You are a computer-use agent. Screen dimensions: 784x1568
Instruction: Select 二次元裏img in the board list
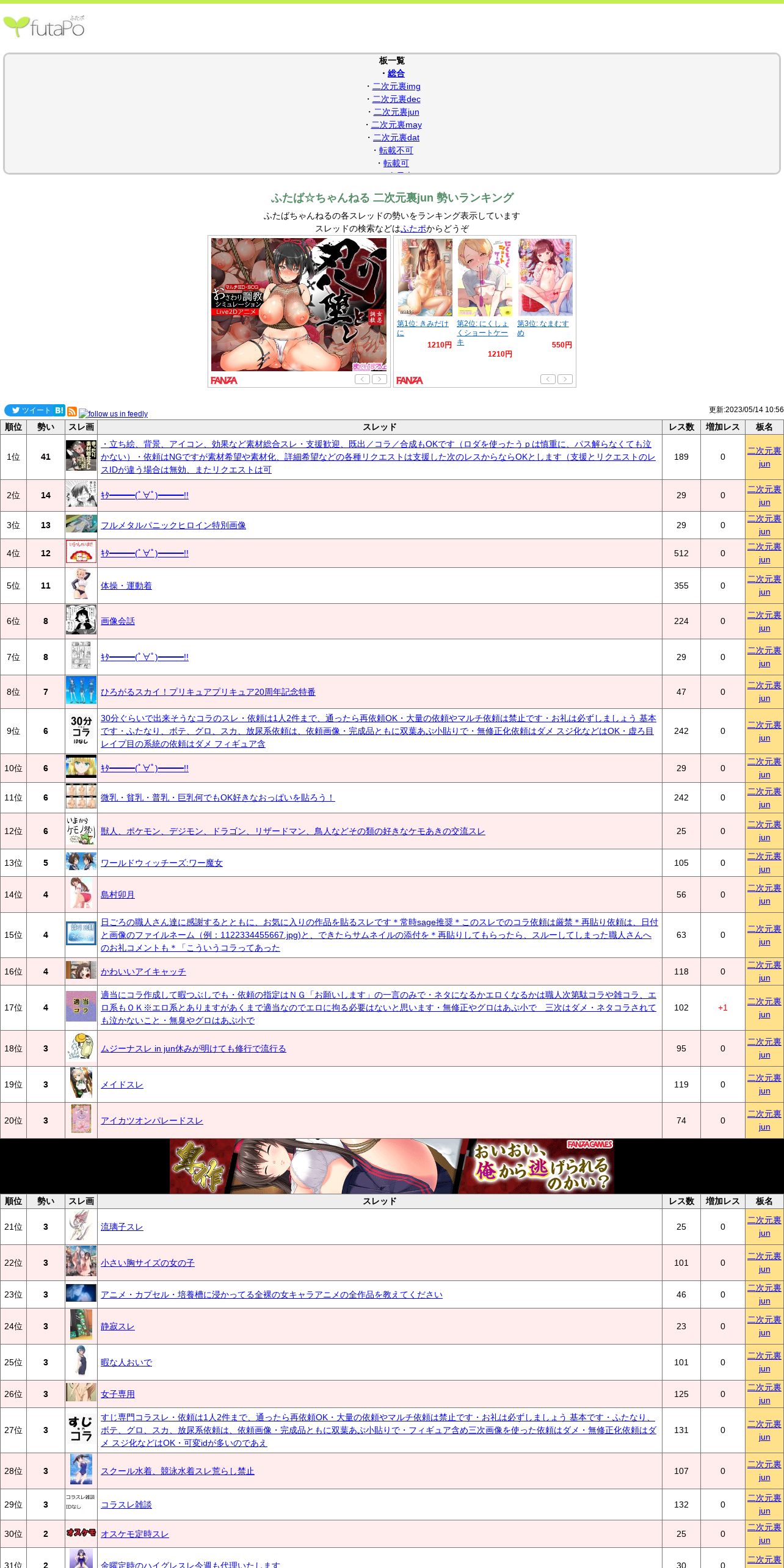pyautogui.click(x=396, y=86)
